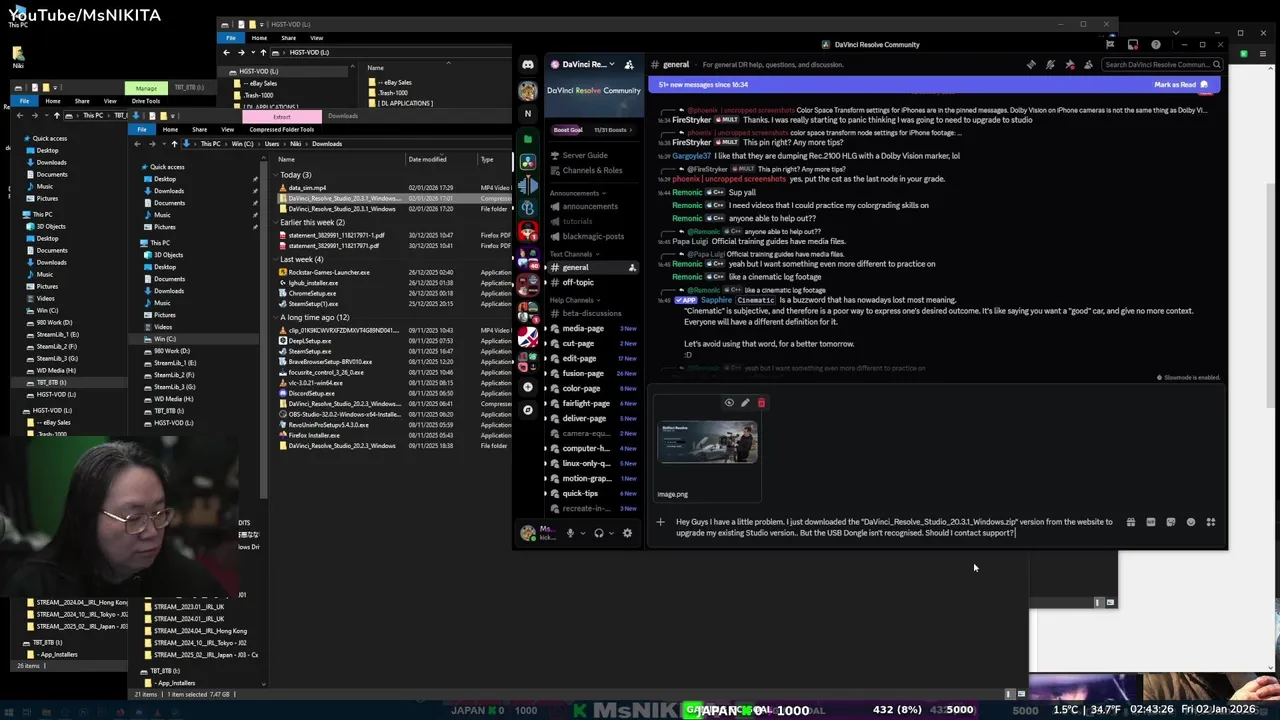This screenshot has width=1280, height=720.
Task: Open emoji picker in message box
Action: click(x=1191, y=522)
